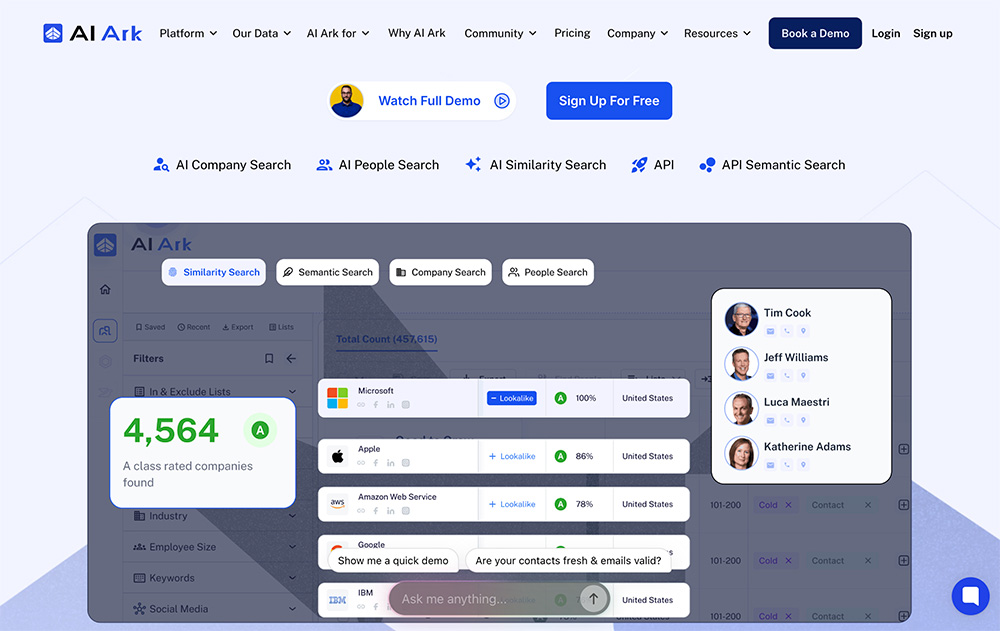This screenshot has height=631, width=1000.
Task: Click the email icon under Jeff Williams
Action: [x=770, y=376]
